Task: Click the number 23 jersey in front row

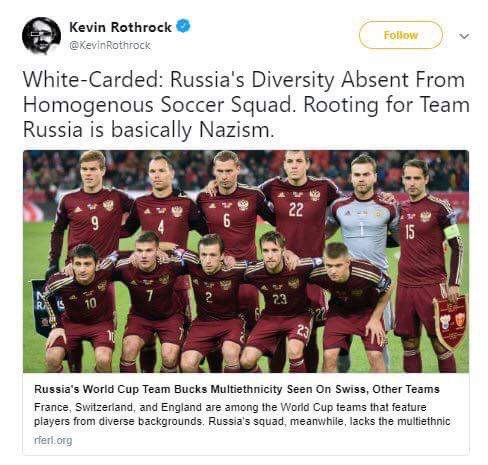Action: [x=281, y=297]
